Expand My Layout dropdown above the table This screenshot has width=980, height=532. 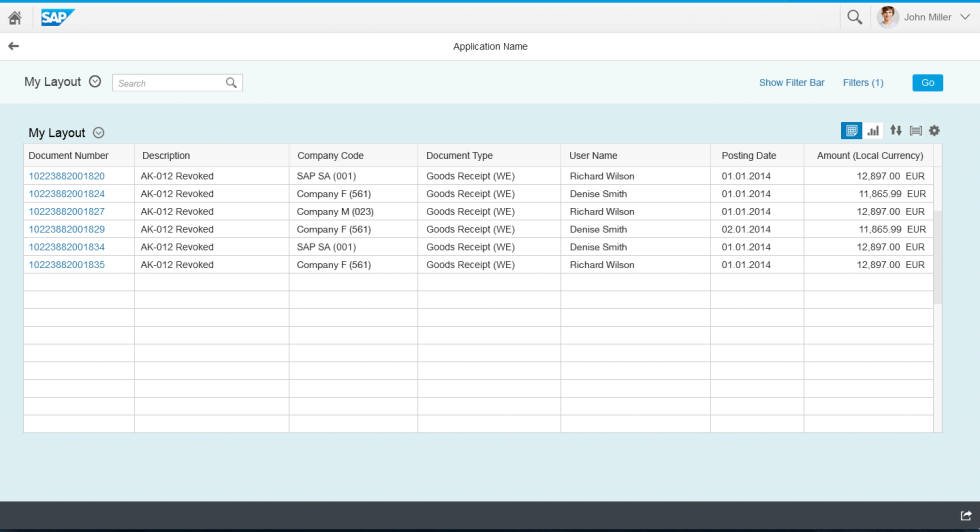pos(99,133)
